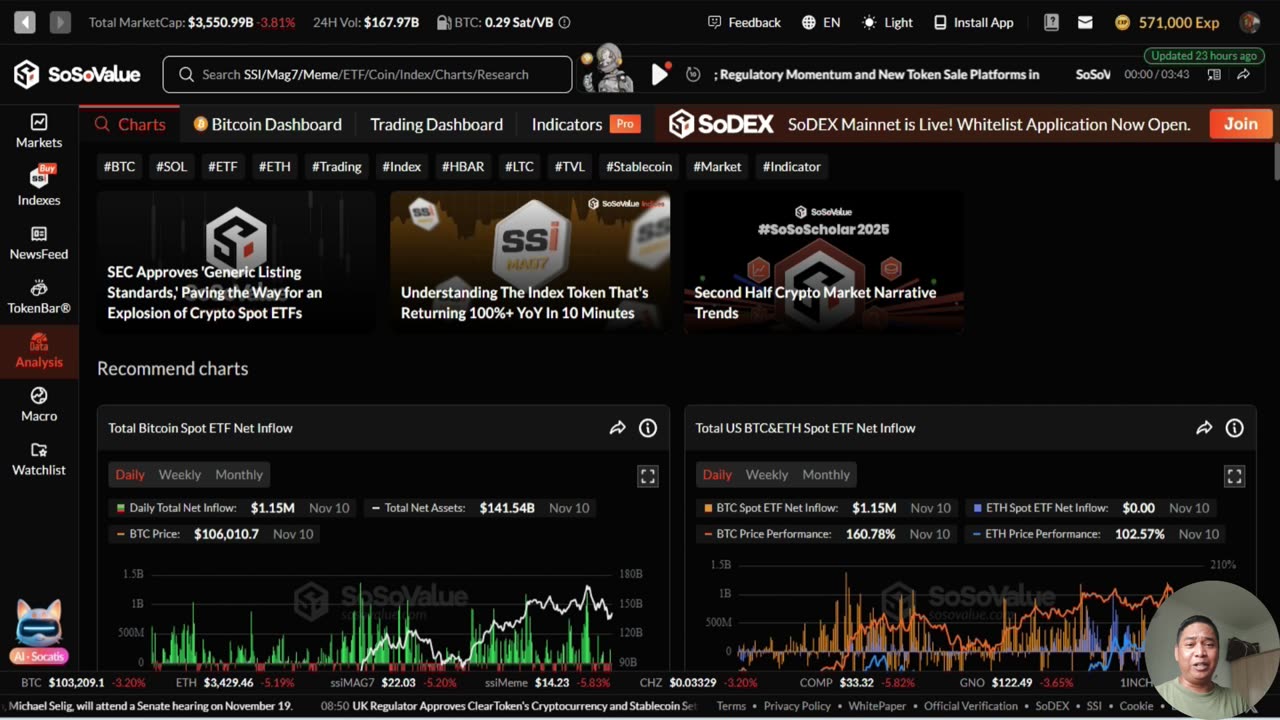Open the AI Socatis assistant
The width and height of the screenshot is (1280, 720).
tap(38, 632)
